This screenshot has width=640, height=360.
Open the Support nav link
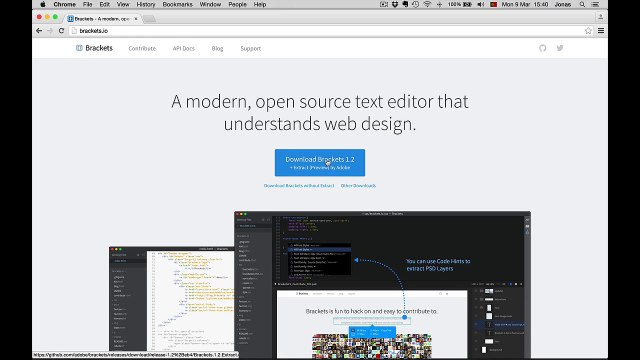251,49
